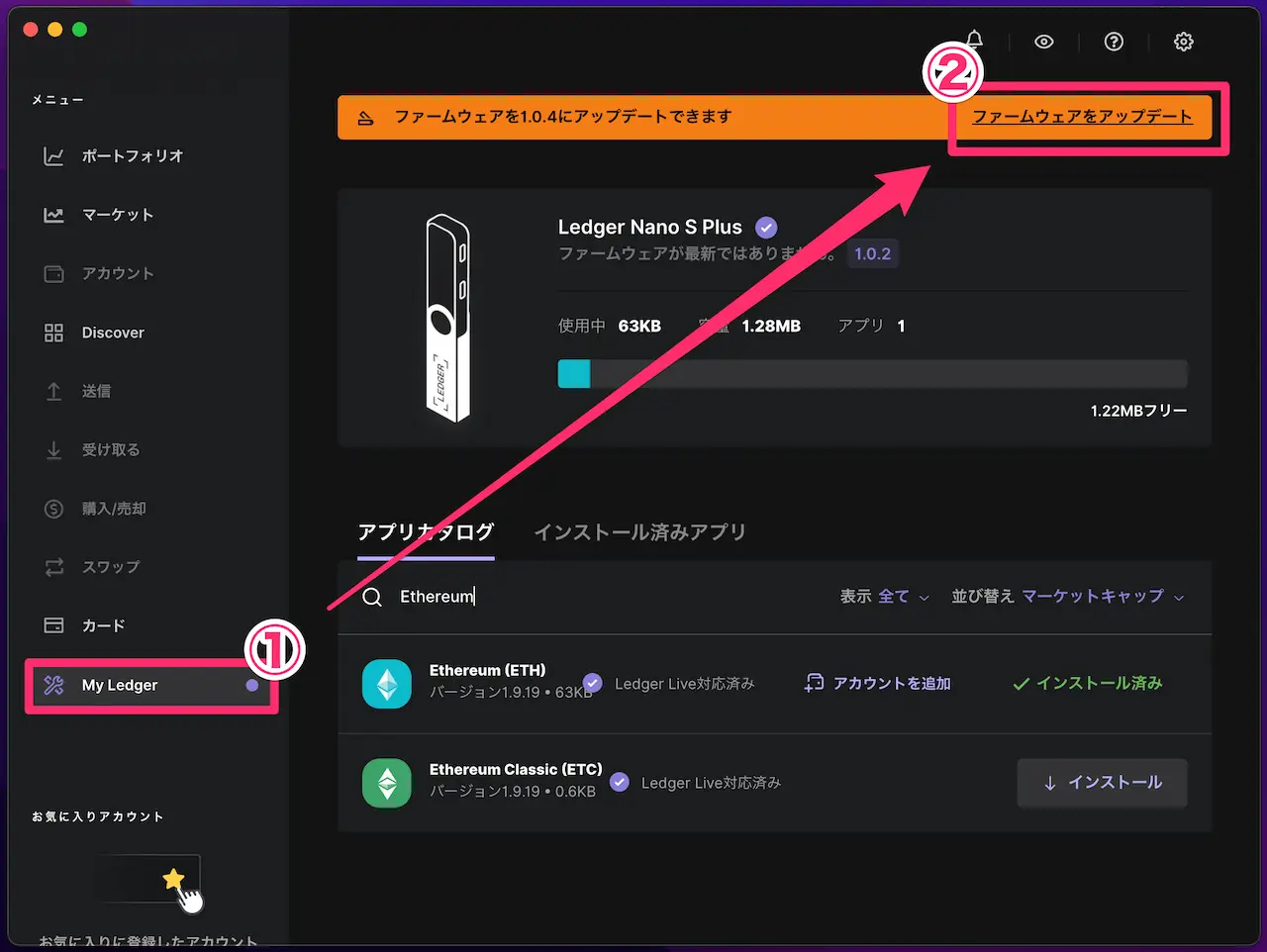Screen dimensions: 1267x952
Task: Click the Ledger Nano S Plus device image
Action: coord(447,319)
